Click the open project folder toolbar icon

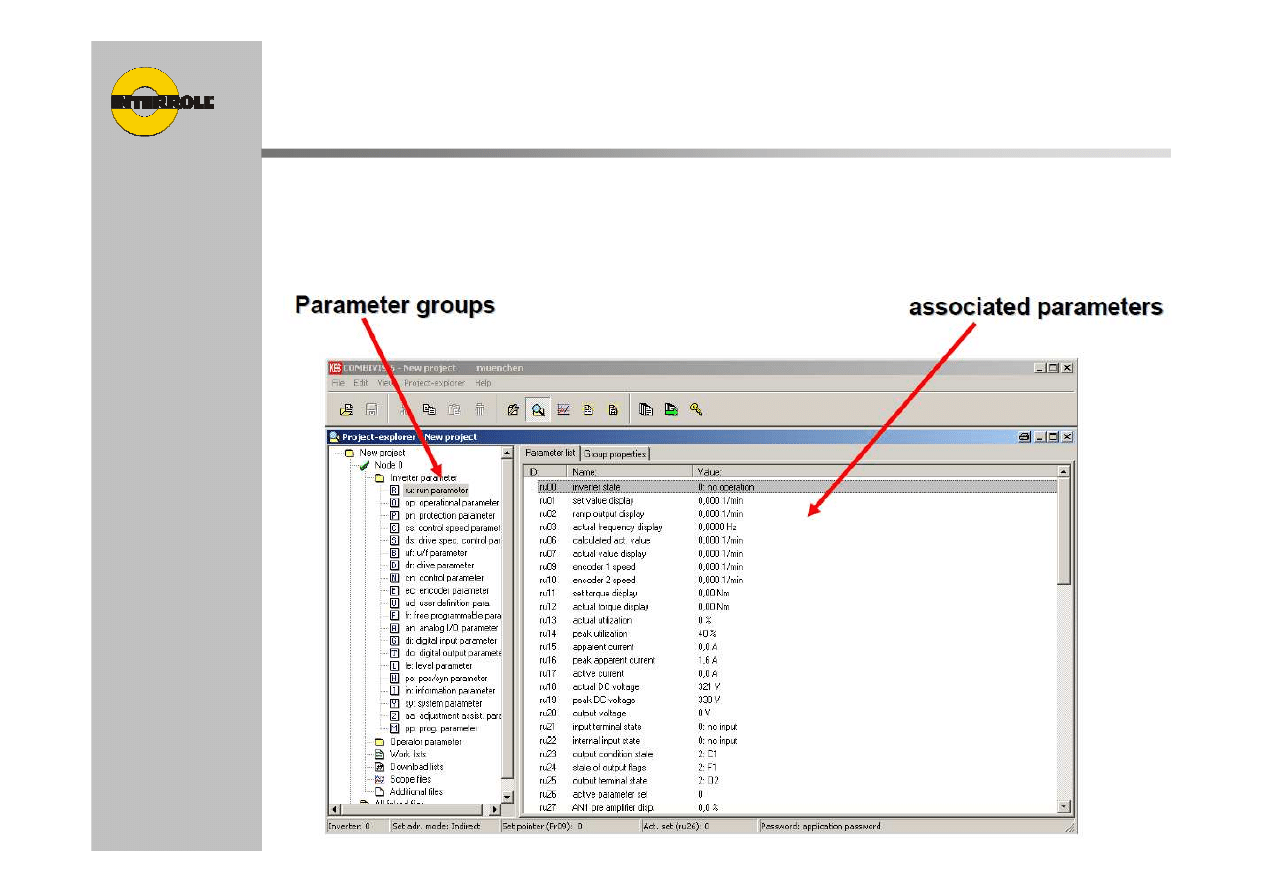(346, 409)
